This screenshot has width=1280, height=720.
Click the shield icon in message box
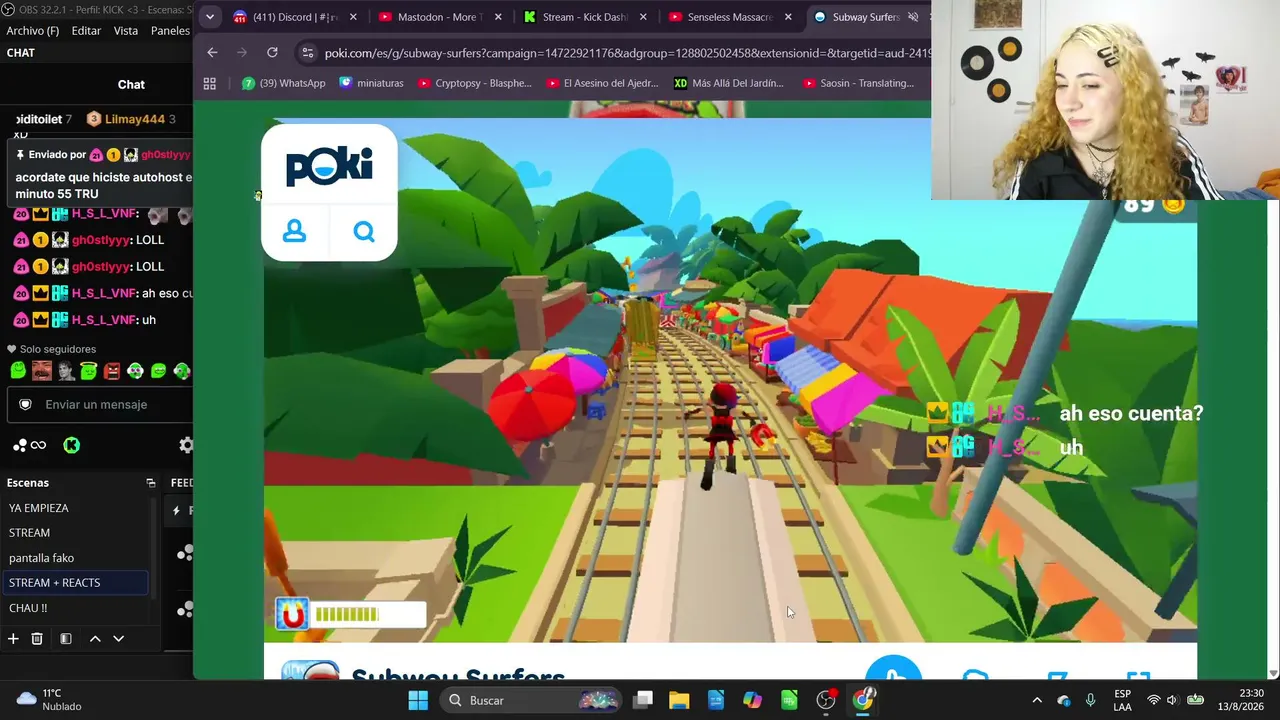tap(26, 404)
